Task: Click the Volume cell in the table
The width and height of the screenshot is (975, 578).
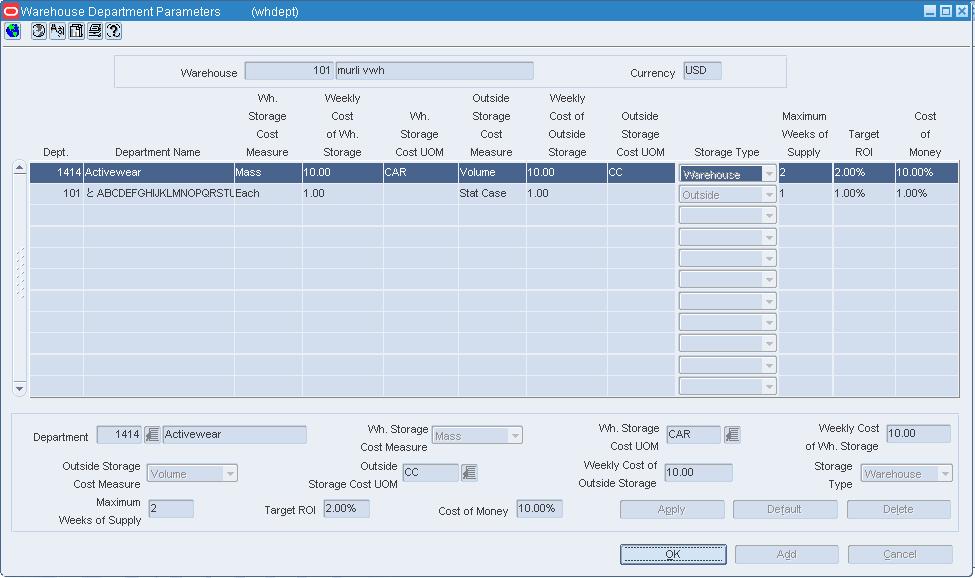Action: pyautogui.click(x=492, y=173)
